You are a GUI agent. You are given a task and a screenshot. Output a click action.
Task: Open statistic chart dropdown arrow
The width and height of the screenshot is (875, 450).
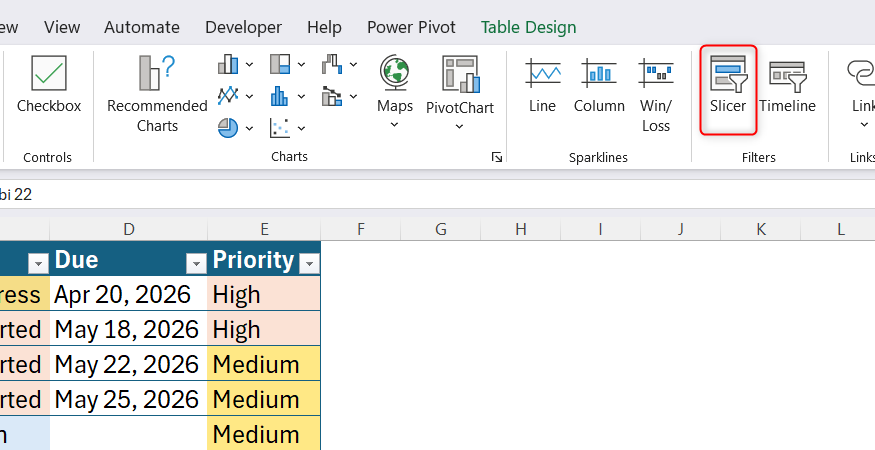coord(301,97)
